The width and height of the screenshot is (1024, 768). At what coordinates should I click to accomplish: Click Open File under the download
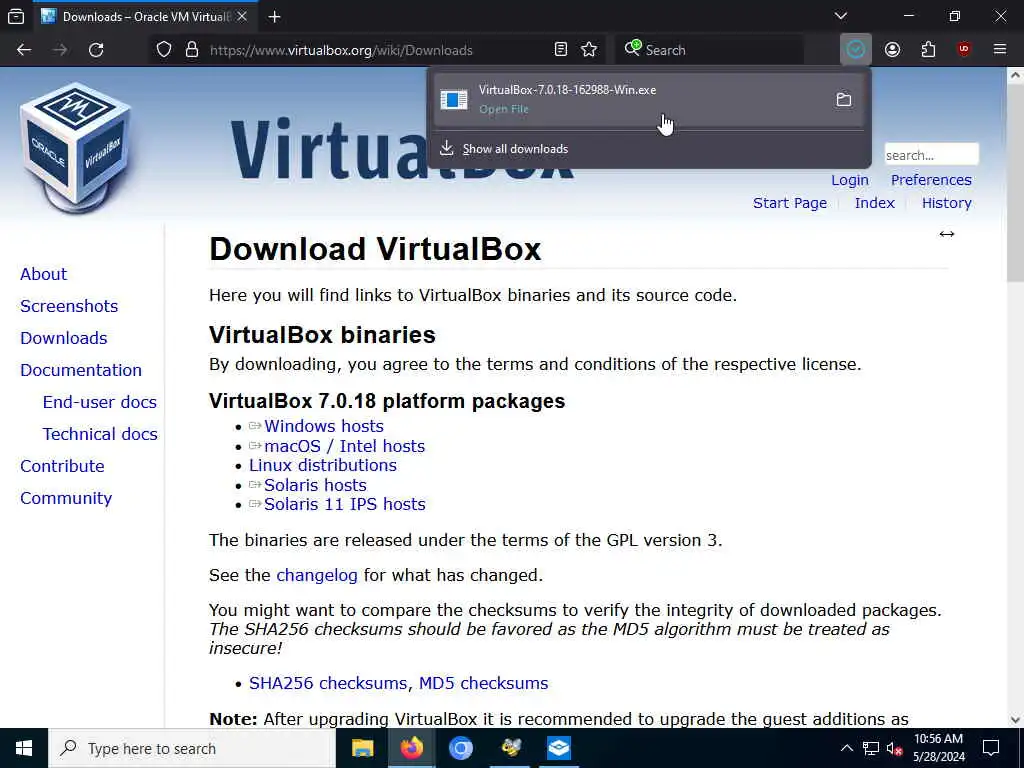(504, 109)
